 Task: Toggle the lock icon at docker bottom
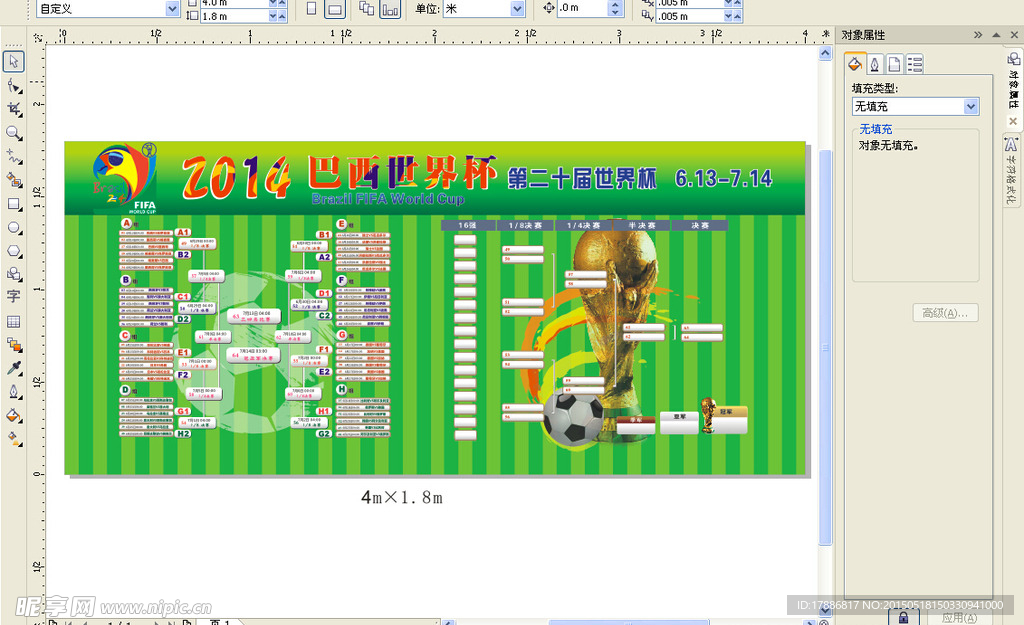coord(903,617)
